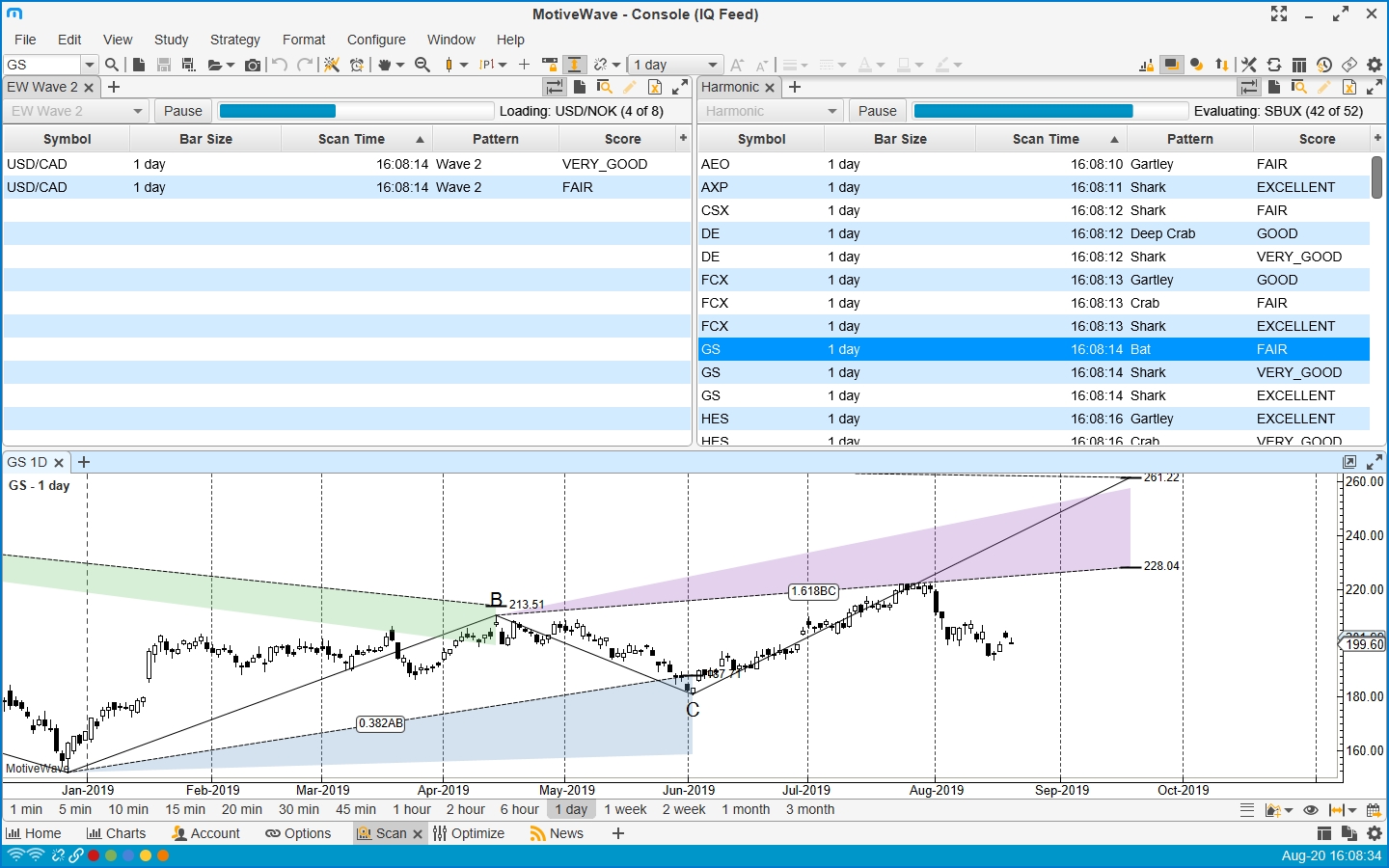
Task: Open the Strategy menu
Action: (235, 40)
